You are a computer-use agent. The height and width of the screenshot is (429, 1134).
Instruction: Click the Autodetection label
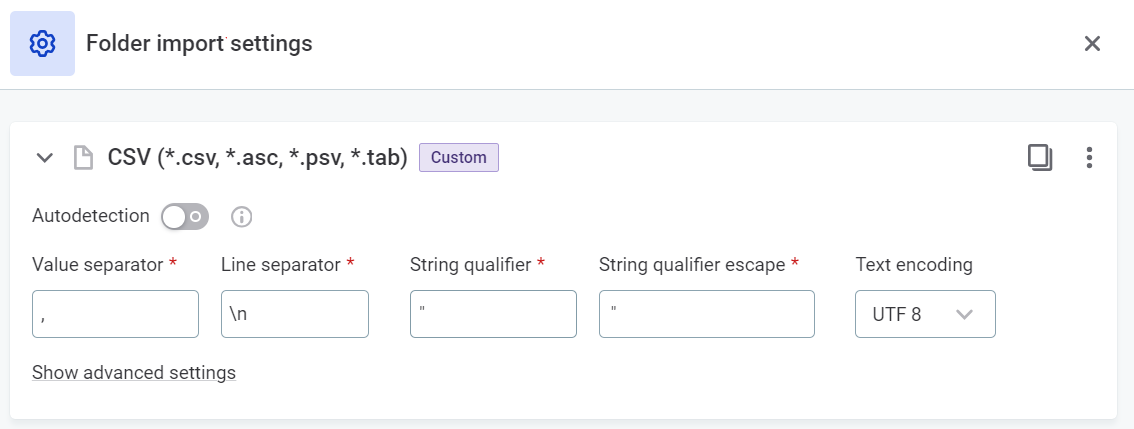pyautogui.click(x=91, y=216)
